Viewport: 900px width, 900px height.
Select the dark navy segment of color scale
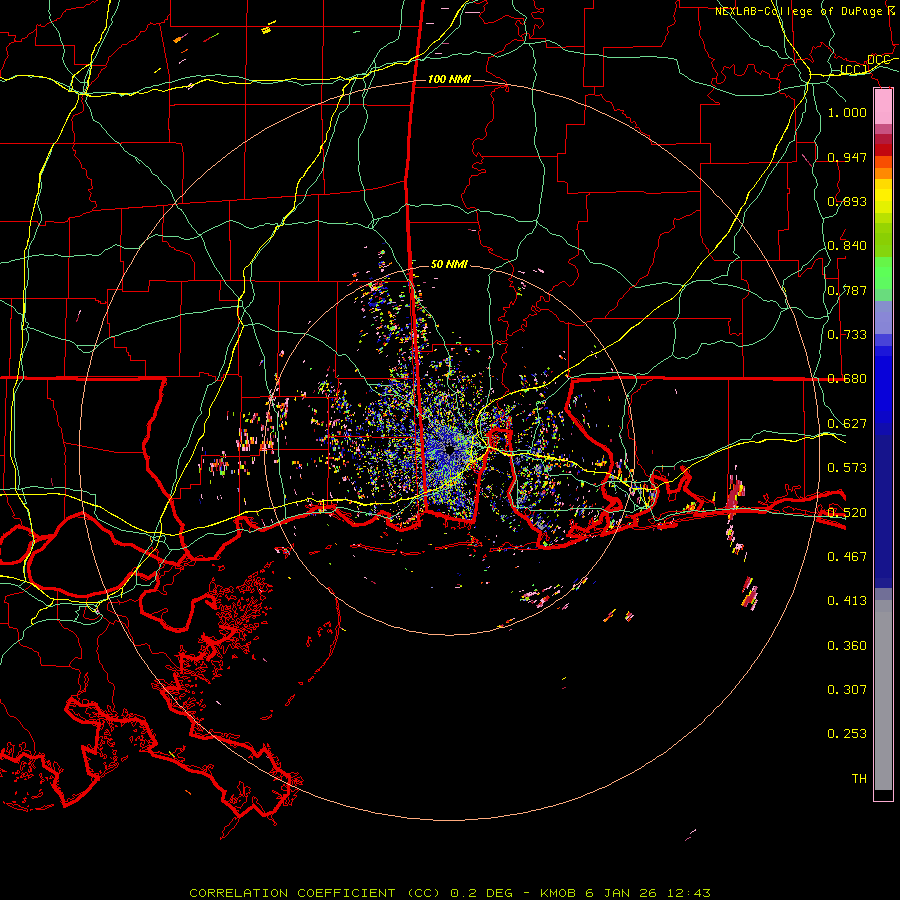[883, 511]
